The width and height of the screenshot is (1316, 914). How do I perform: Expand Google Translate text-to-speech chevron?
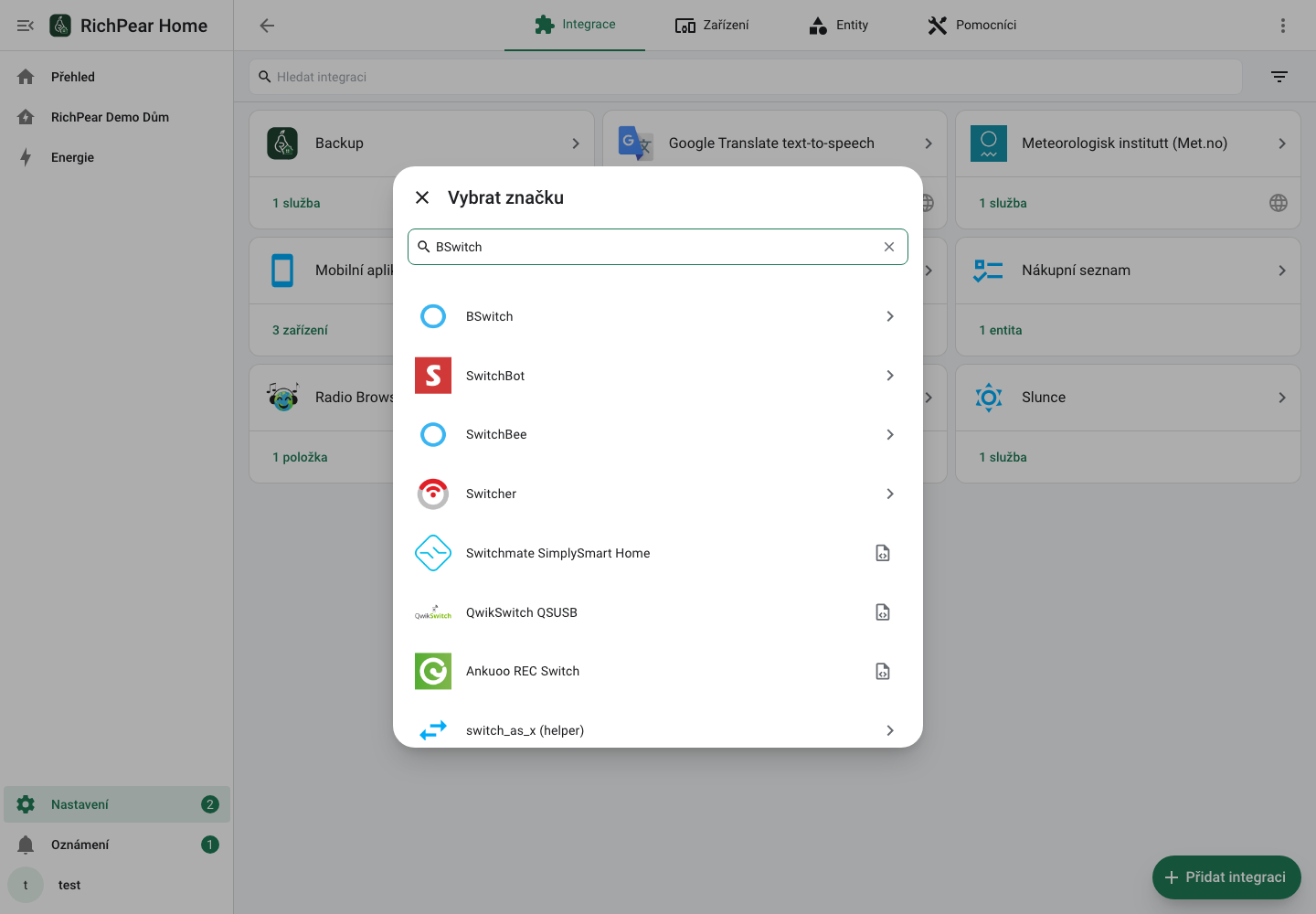point(929,143)
